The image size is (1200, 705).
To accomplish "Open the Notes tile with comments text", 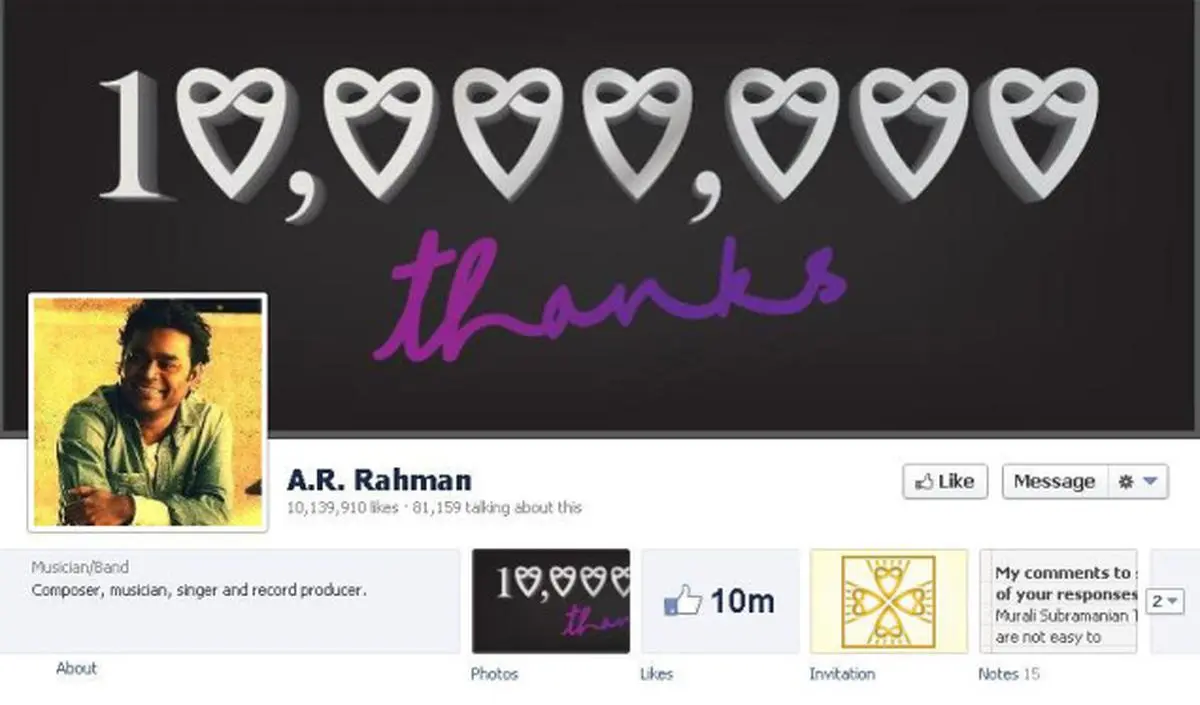I will coord(1058,601).
